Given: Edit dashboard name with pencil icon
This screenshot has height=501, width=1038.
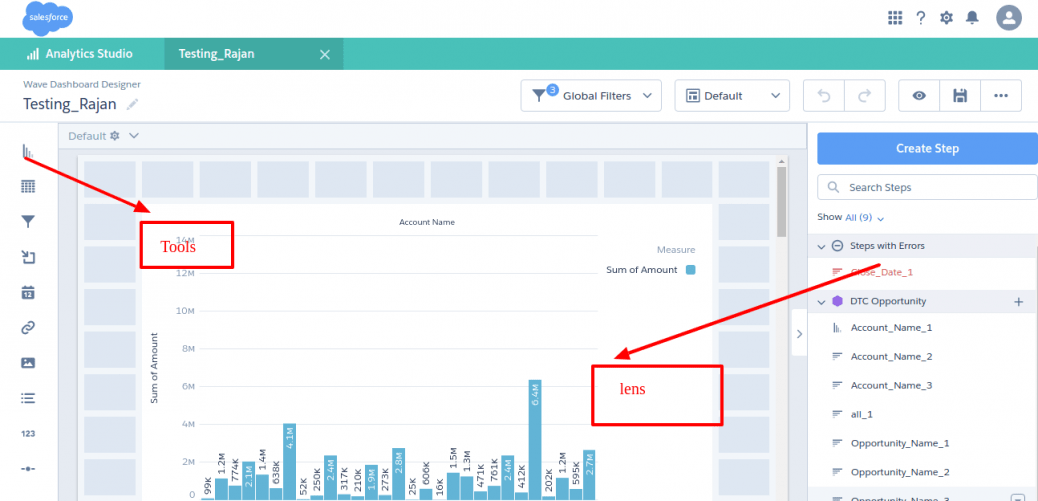Looking at the screenshot, I should pos(132,104).
